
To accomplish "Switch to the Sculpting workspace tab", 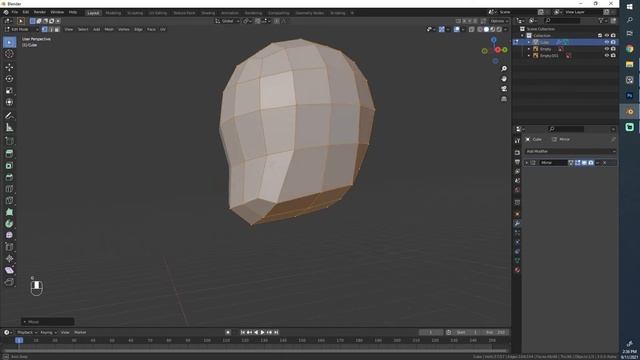I will click(135, 13).
